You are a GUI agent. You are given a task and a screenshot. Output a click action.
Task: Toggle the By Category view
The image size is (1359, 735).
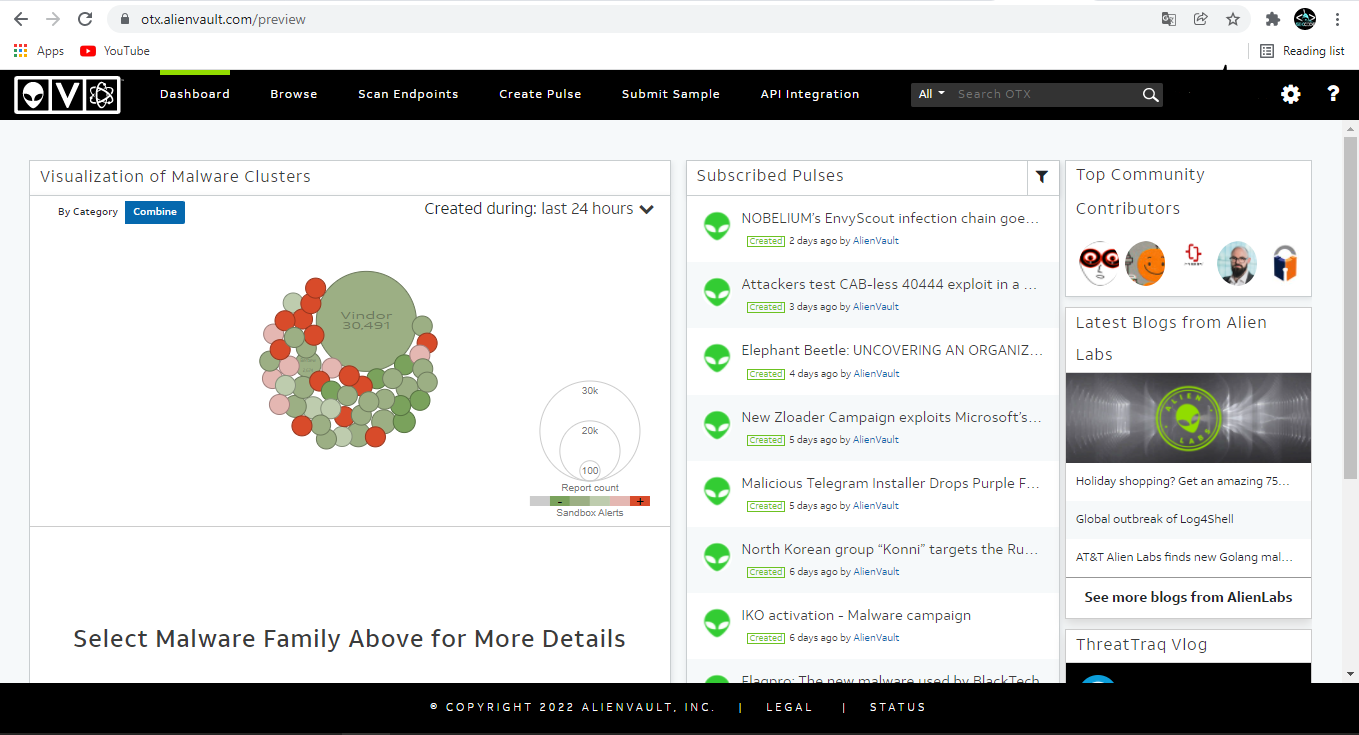[x=88, y=212]
